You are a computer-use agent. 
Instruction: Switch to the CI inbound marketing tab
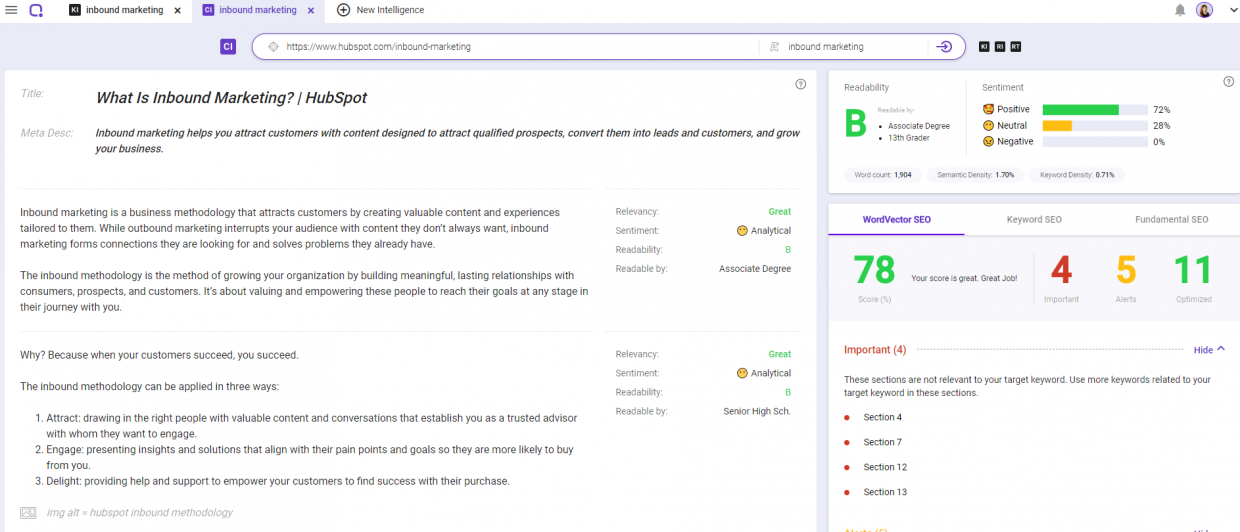click(249, 10)
